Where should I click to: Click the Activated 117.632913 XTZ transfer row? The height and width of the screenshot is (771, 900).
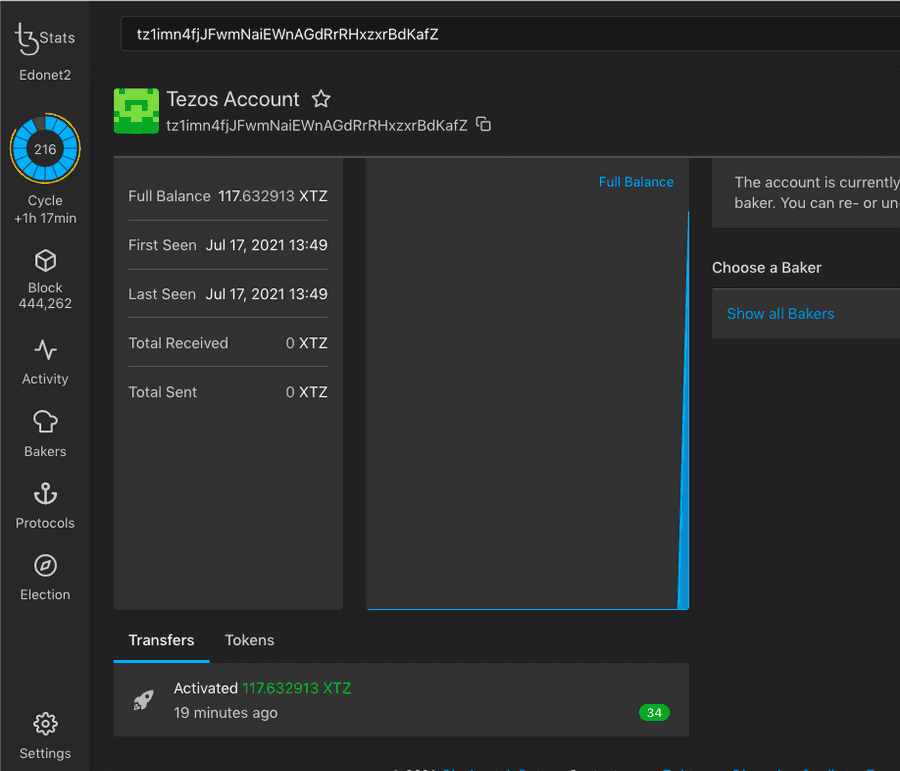[x=400, y=700]
